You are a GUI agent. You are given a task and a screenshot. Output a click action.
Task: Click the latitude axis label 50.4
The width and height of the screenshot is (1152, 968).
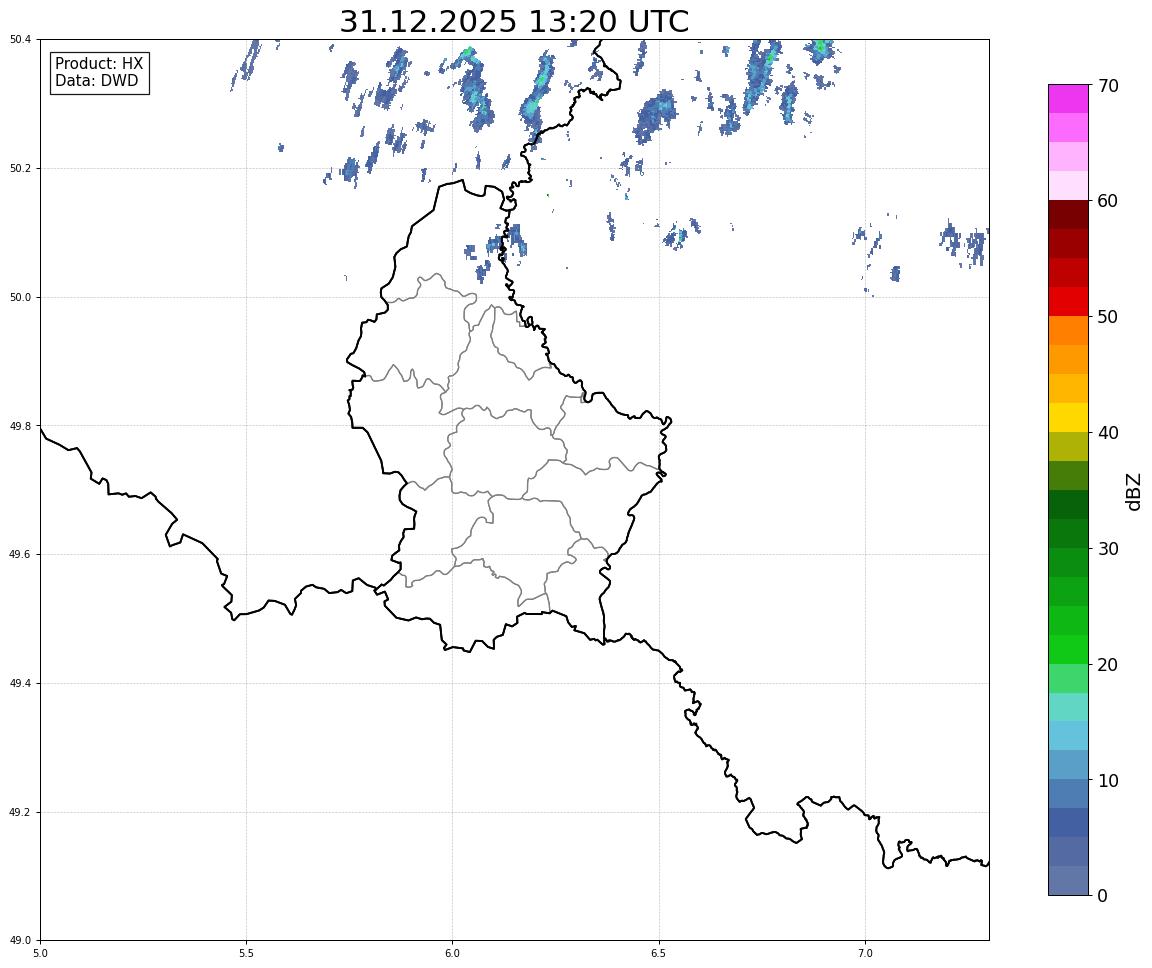tap(20, 40)
